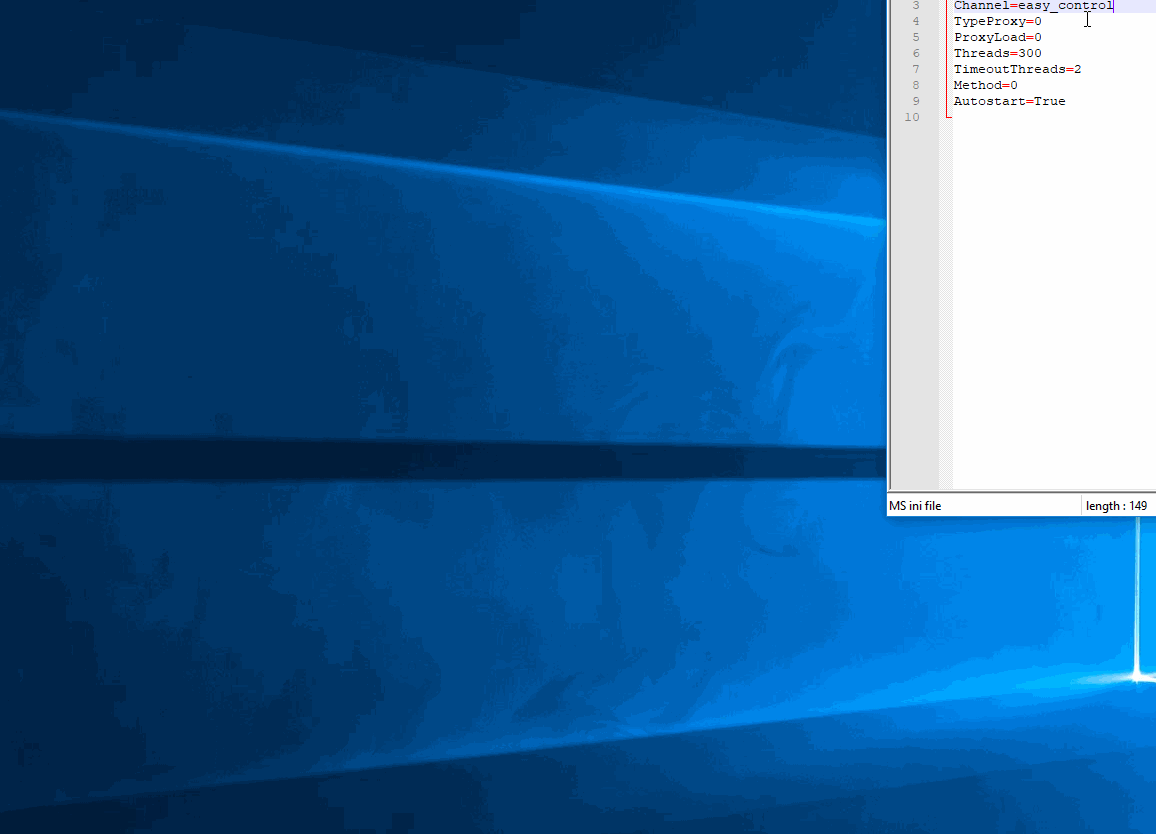Screen dimensions: 1156x834
Task: Click the MS ini file status field
Action: pyautogui.click(x=916, y=506)
